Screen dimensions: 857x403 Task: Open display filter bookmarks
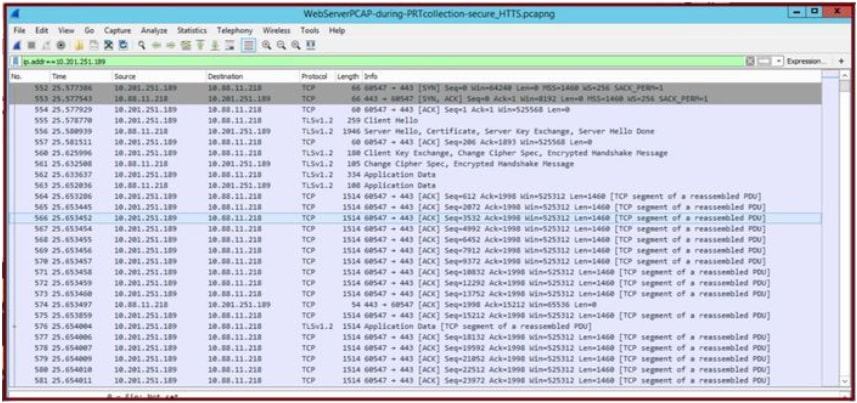[x=16, y=61]
